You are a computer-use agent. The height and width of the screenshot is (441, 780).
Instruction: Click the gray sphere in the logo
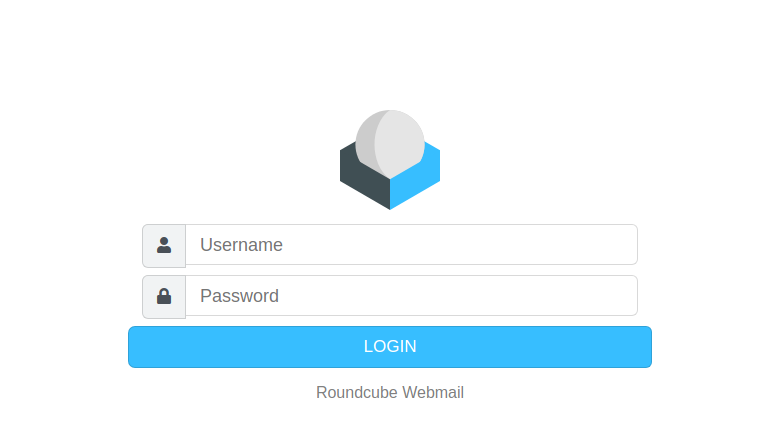click(x=390, y=143)
